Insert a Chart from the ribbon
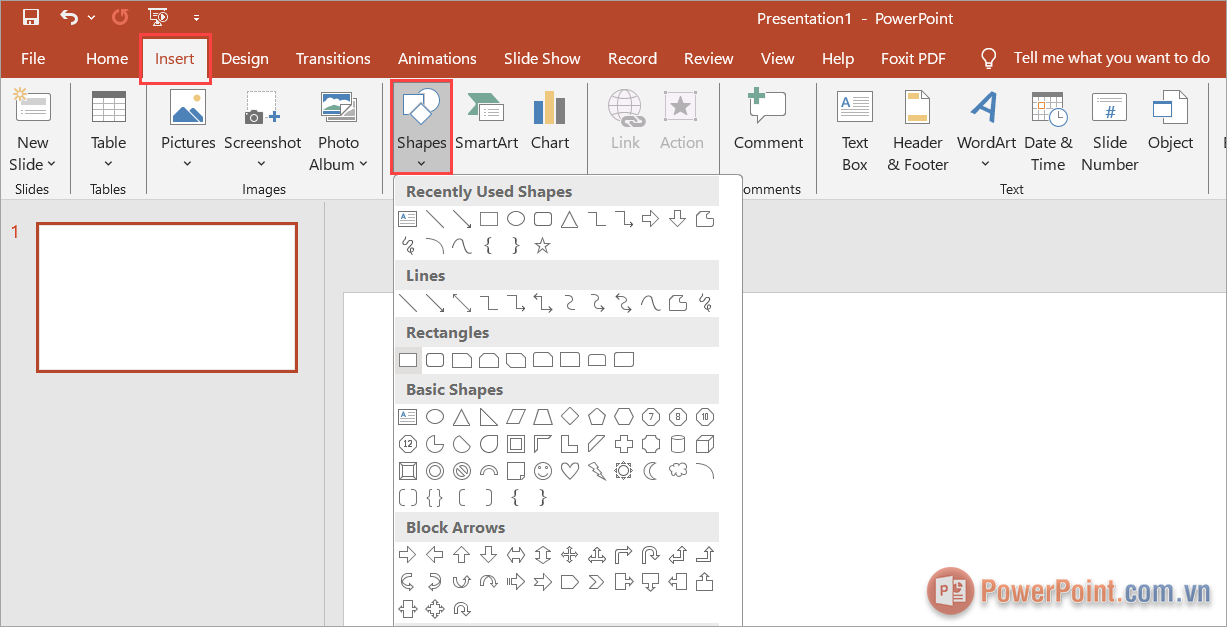Viewport: 1227px width, 627px height. click(549, 122)
